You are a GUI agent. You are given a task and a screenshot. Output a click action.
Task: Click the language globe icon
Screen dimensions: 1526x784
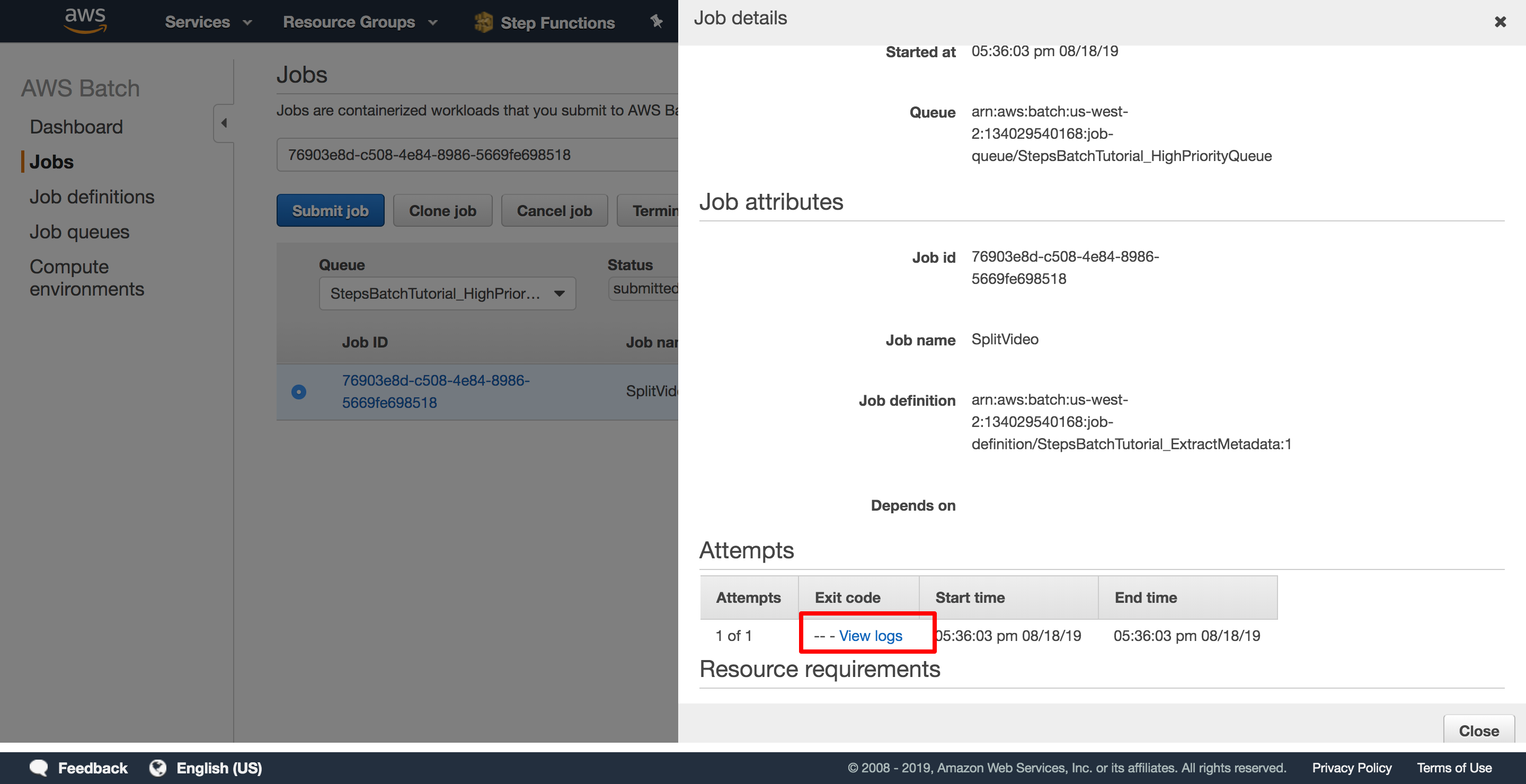click(157, 768)
